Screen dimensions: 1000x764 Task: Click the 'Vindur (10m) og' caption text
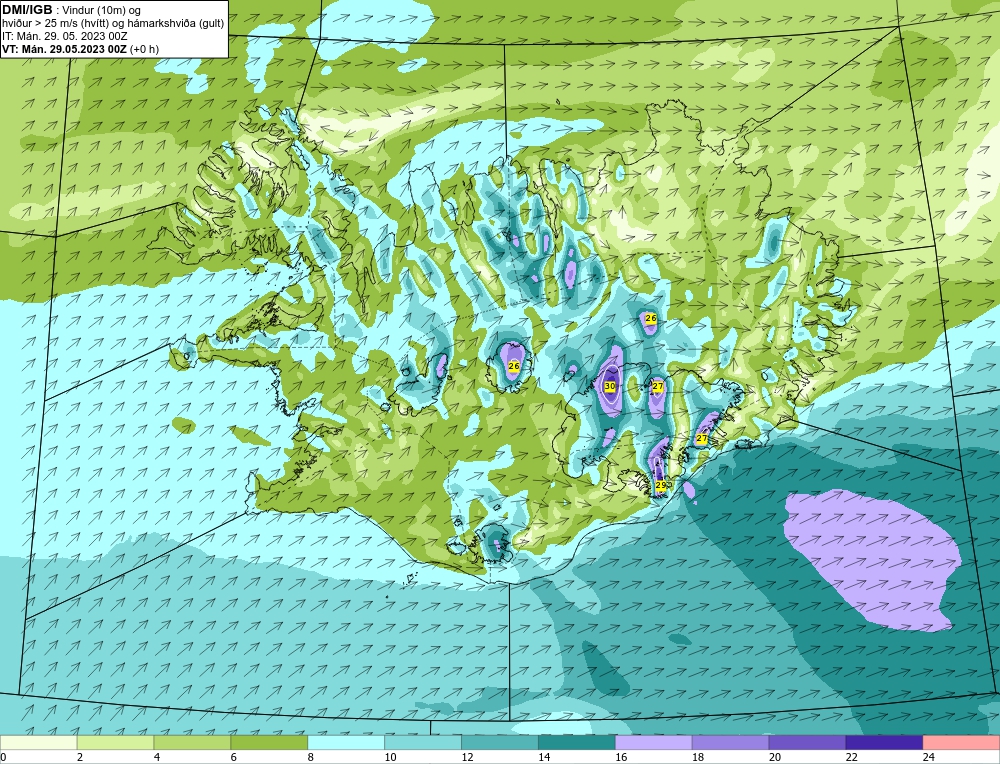tap(103, 10)
